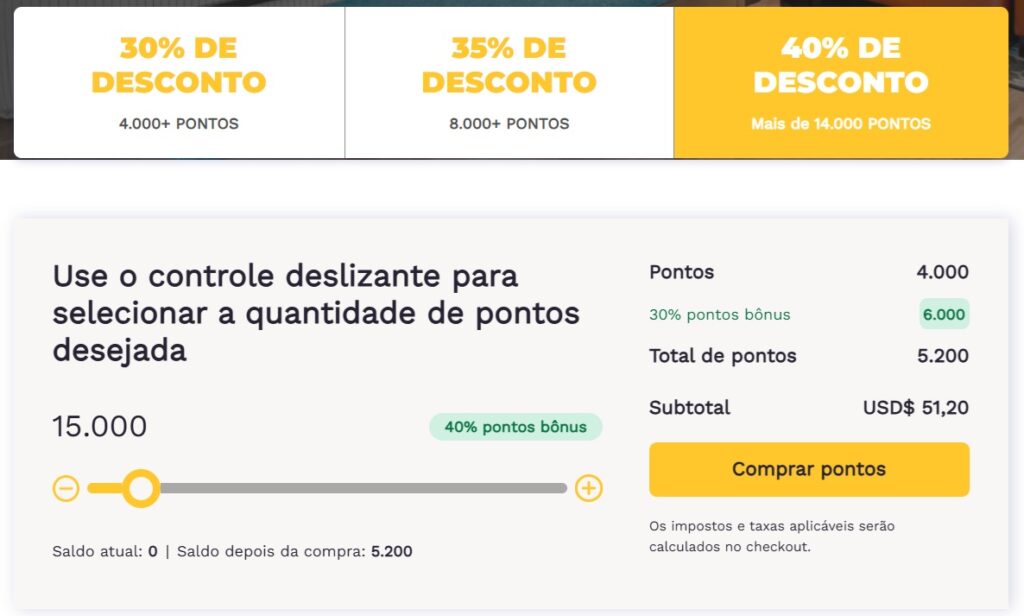Select the 30% de desconto tier

pyautogui.click(x=179, y=82)
